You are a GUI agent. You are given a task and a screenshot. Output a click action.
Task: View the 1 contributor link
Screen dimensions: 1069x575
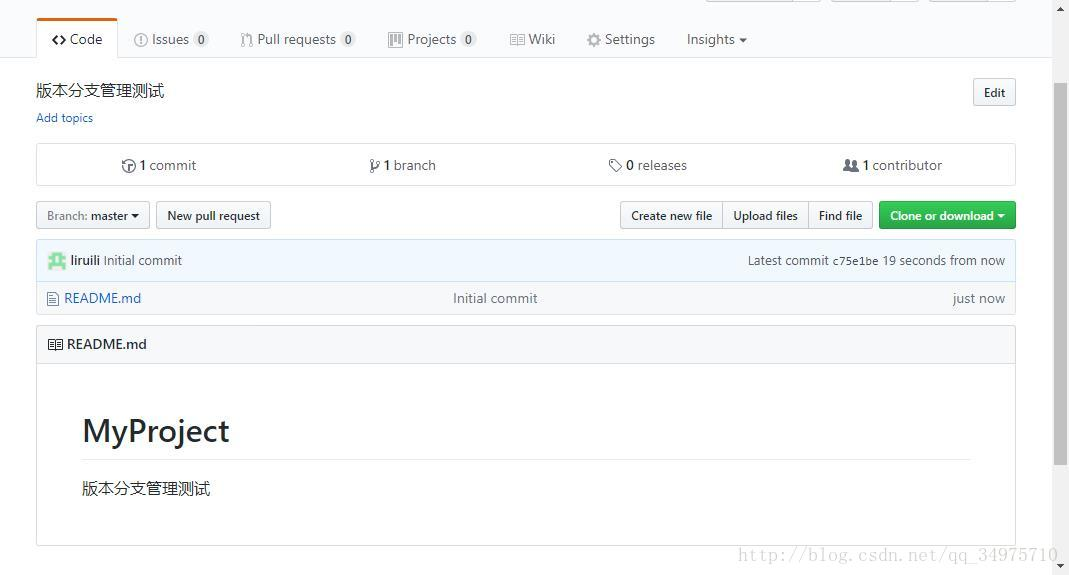coord(892,165)
